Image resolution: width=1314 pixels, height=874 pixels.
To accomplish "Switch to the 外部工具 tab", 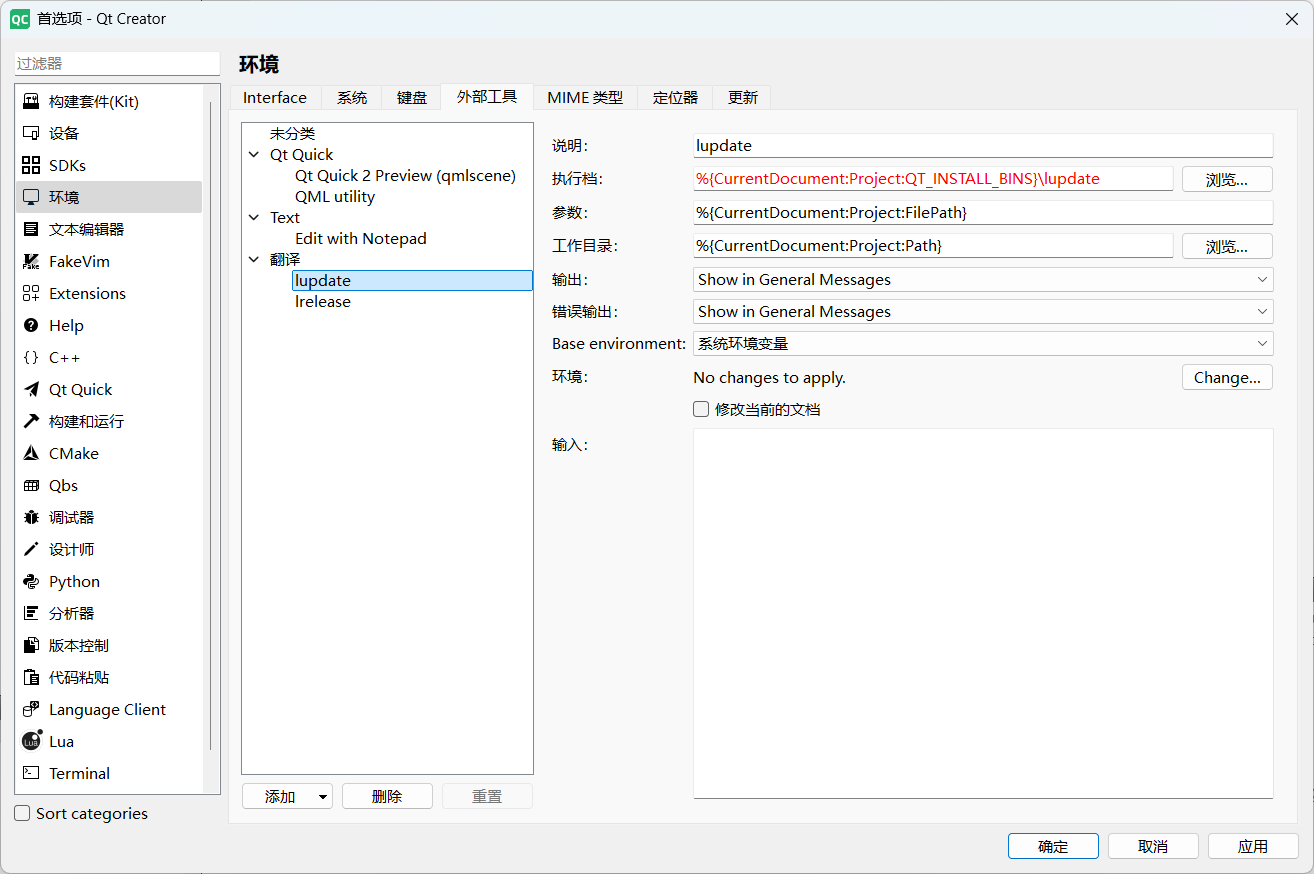I will point(487,97).
